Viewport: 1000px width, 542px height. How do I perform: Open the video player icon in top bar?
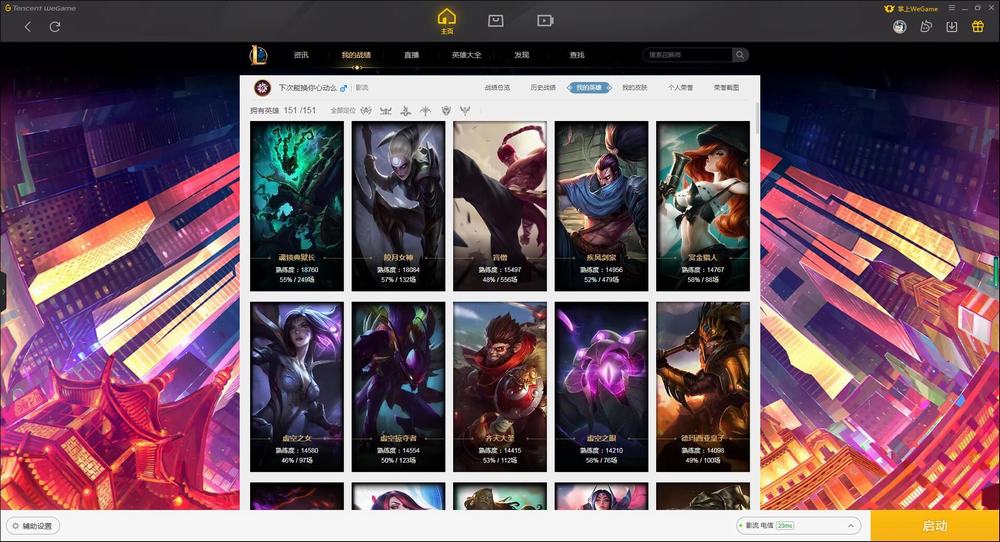pos(545,20)
